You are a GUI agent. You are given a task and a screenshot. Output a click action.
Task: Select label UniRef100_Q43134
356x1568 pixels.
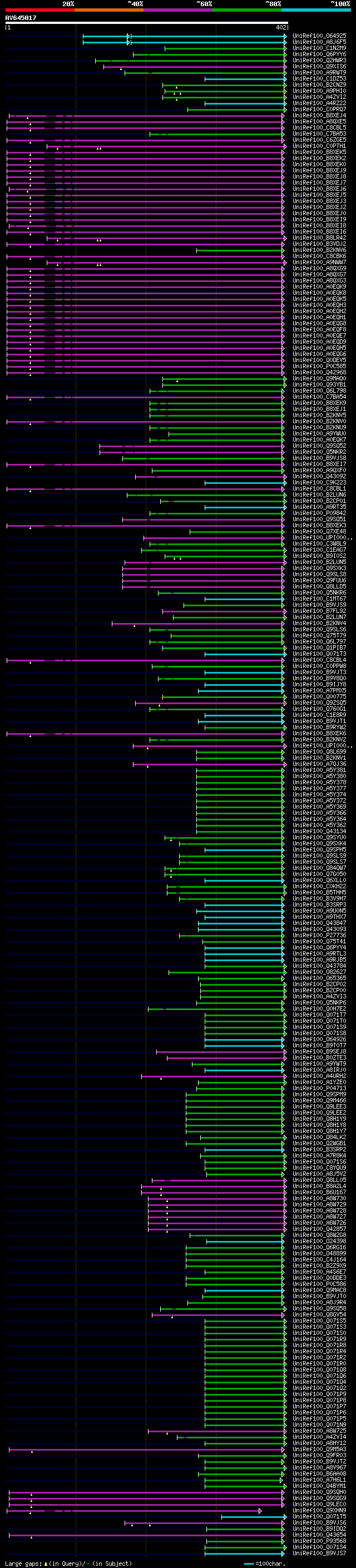pos(319,832)
